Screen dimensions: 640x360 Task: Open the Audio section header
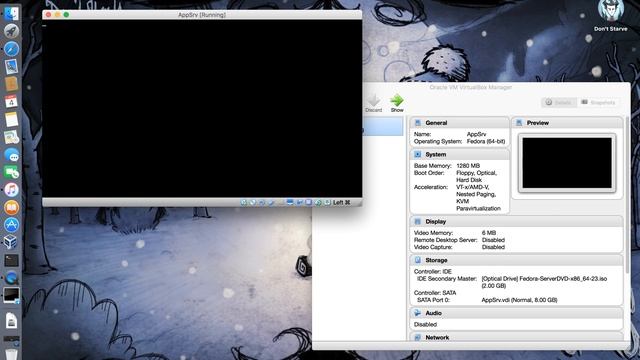click(x=516, y=313)
